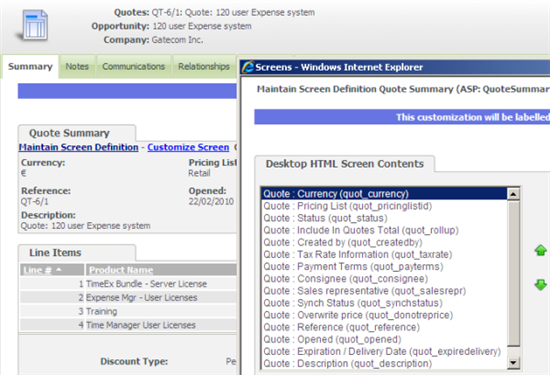Click Time Manager User Licenses row
This screenshot has width=550, height=375.
click(x=128, y=325)
